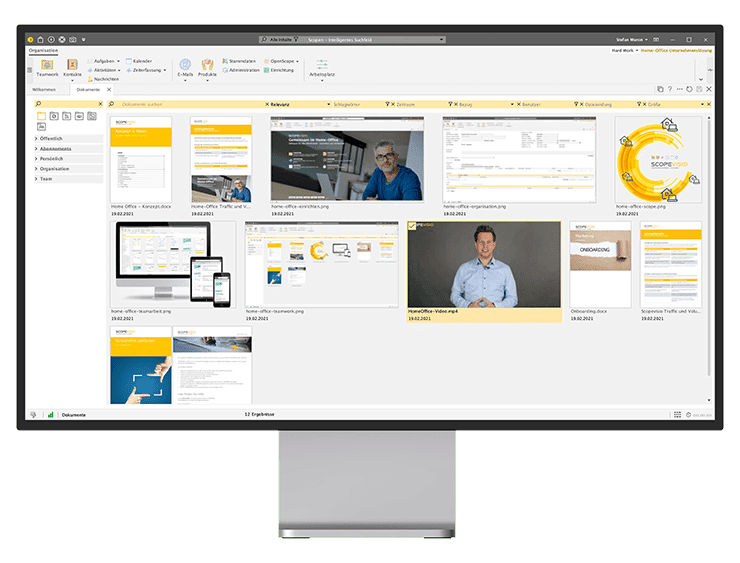Click the yellow Scopevisio logo icon
740x563 pixels.
30,40
